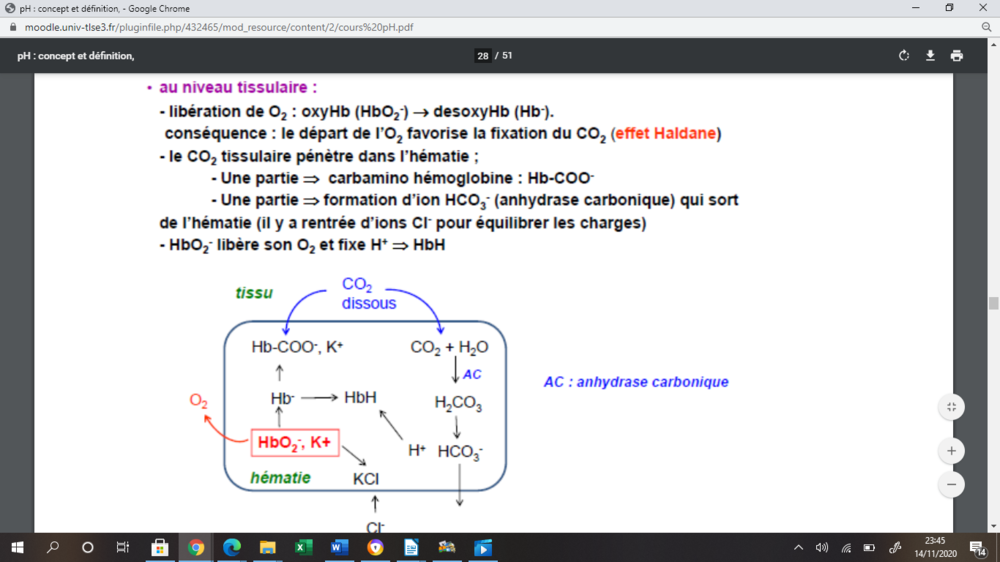Print the PDF document
This screenshot has height=562, width=1000.
pos(957,56)
